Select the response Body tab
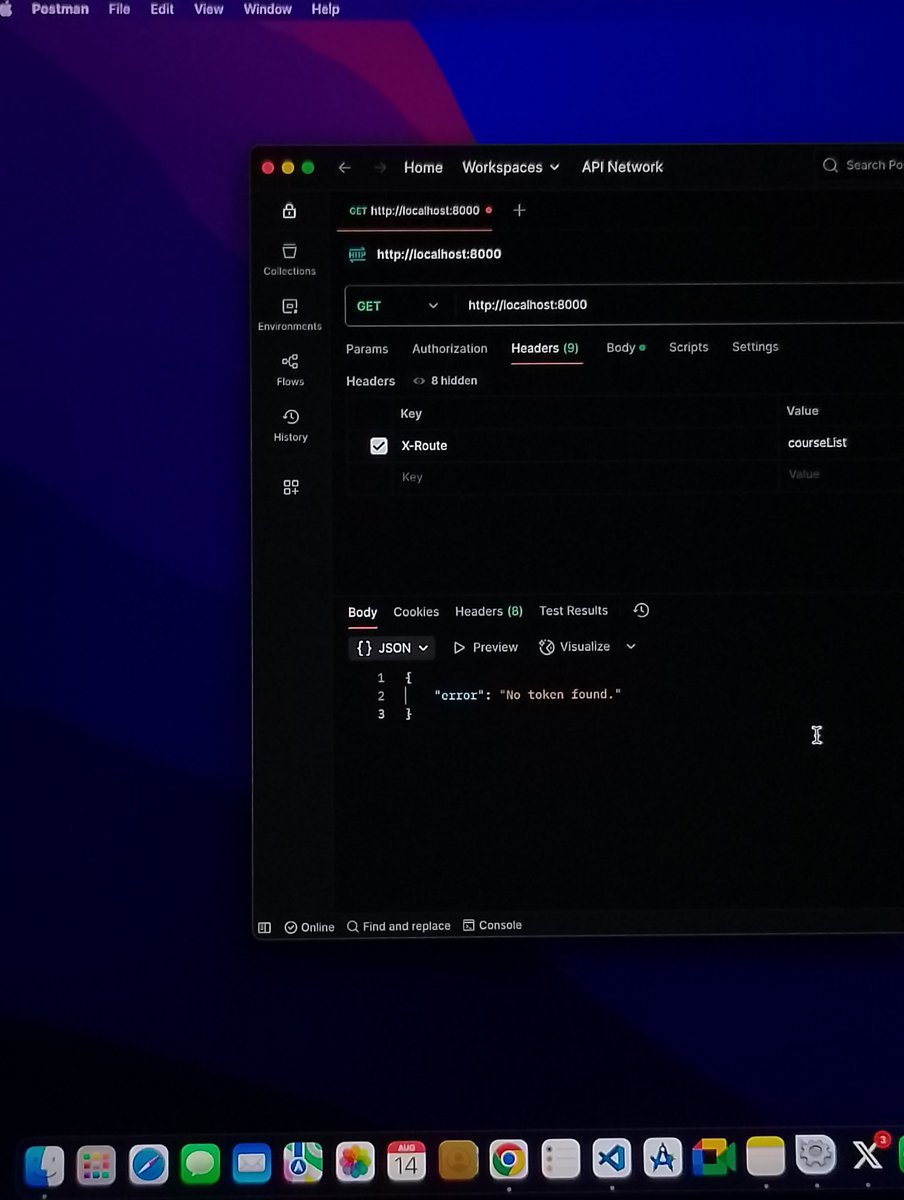904x1200 pixels. point(362,612)
